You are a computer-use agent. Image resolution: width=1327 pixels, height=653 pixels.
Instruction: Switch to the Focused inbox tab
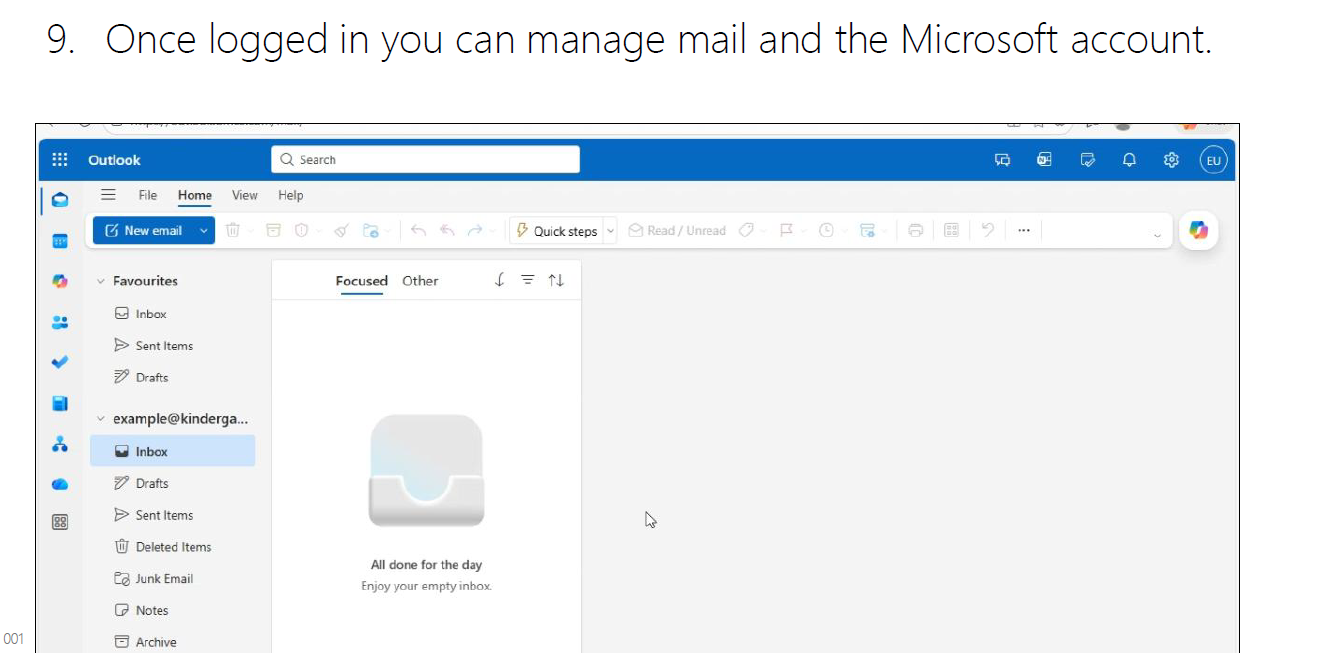tap(362, 281)
